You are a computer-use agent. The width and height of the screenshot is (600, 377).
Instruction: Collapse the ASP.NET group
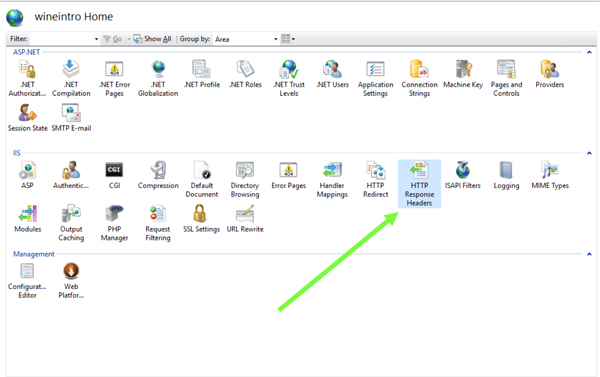[589, 52]
